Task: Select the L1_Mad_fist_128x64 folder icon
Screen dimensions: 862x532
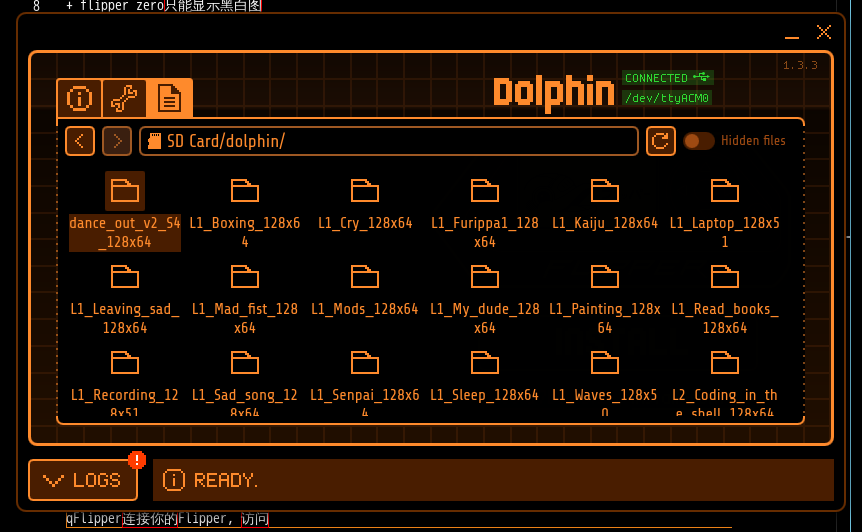Action: pyautogui.click(x=245, y=276)
